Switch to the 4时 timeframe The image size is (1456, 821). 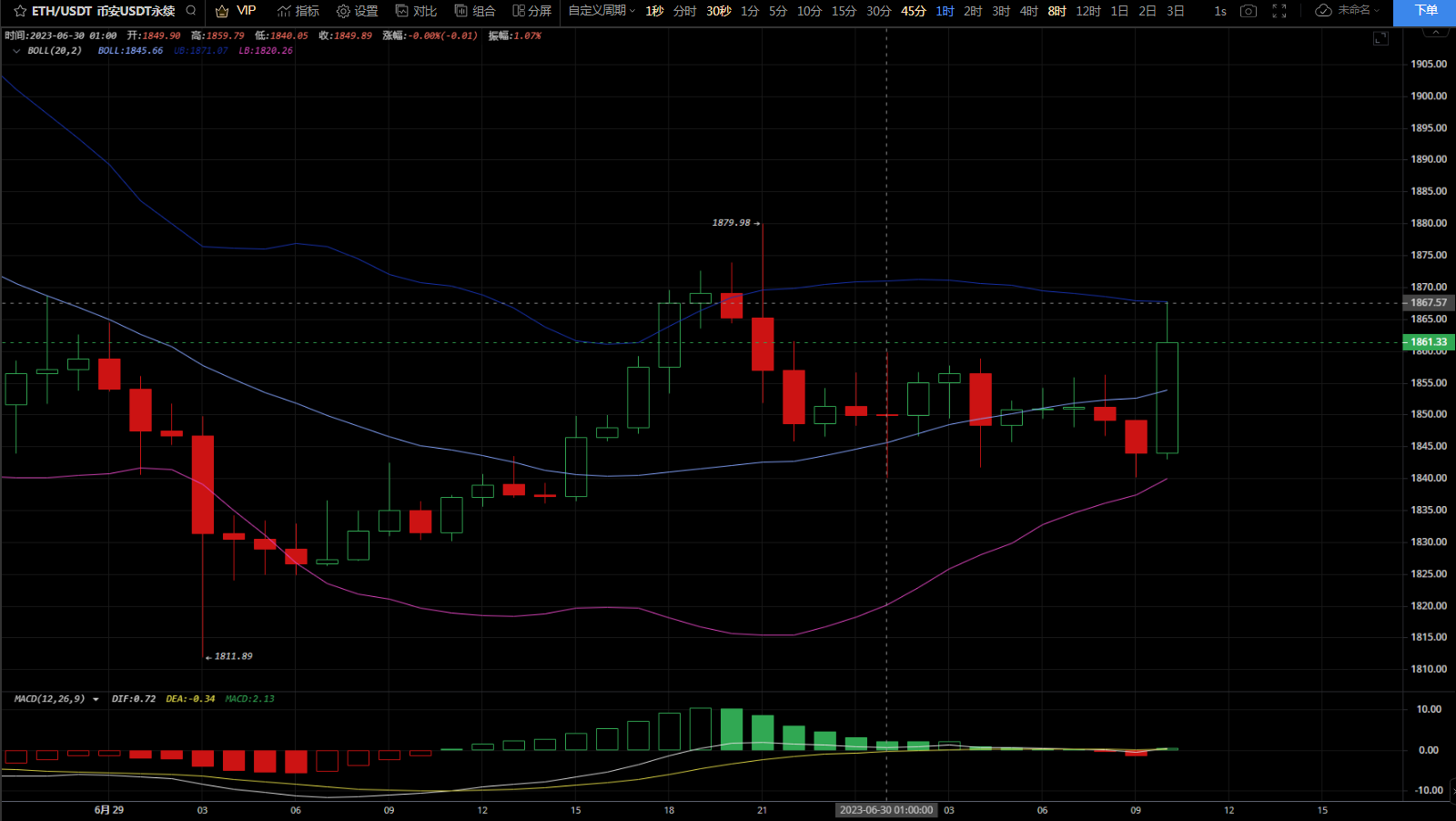(x=1028, y=11)
